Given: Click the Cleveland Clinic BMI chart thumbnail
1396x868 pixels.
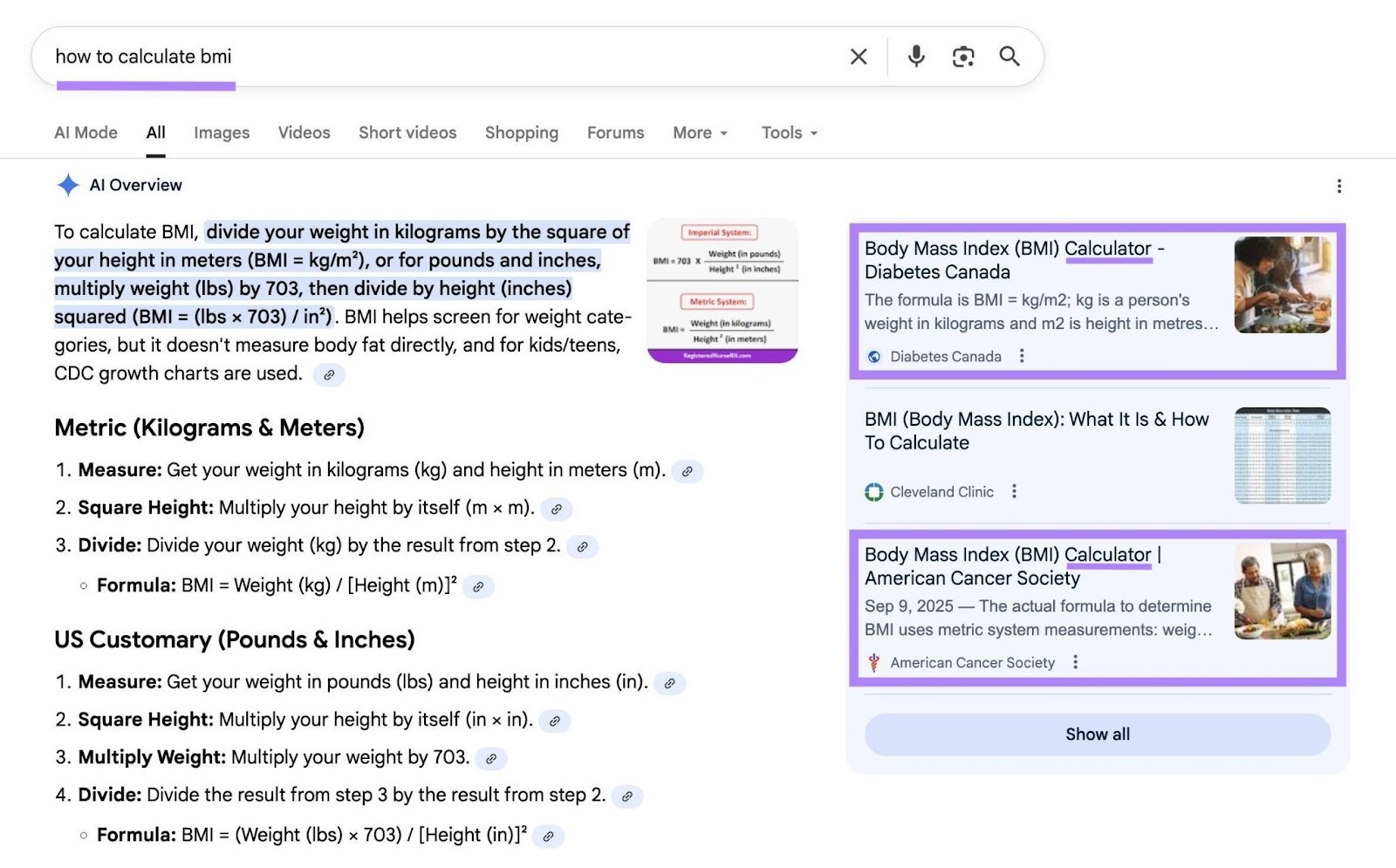Looking at the screenshot, I should (1283, 455).
